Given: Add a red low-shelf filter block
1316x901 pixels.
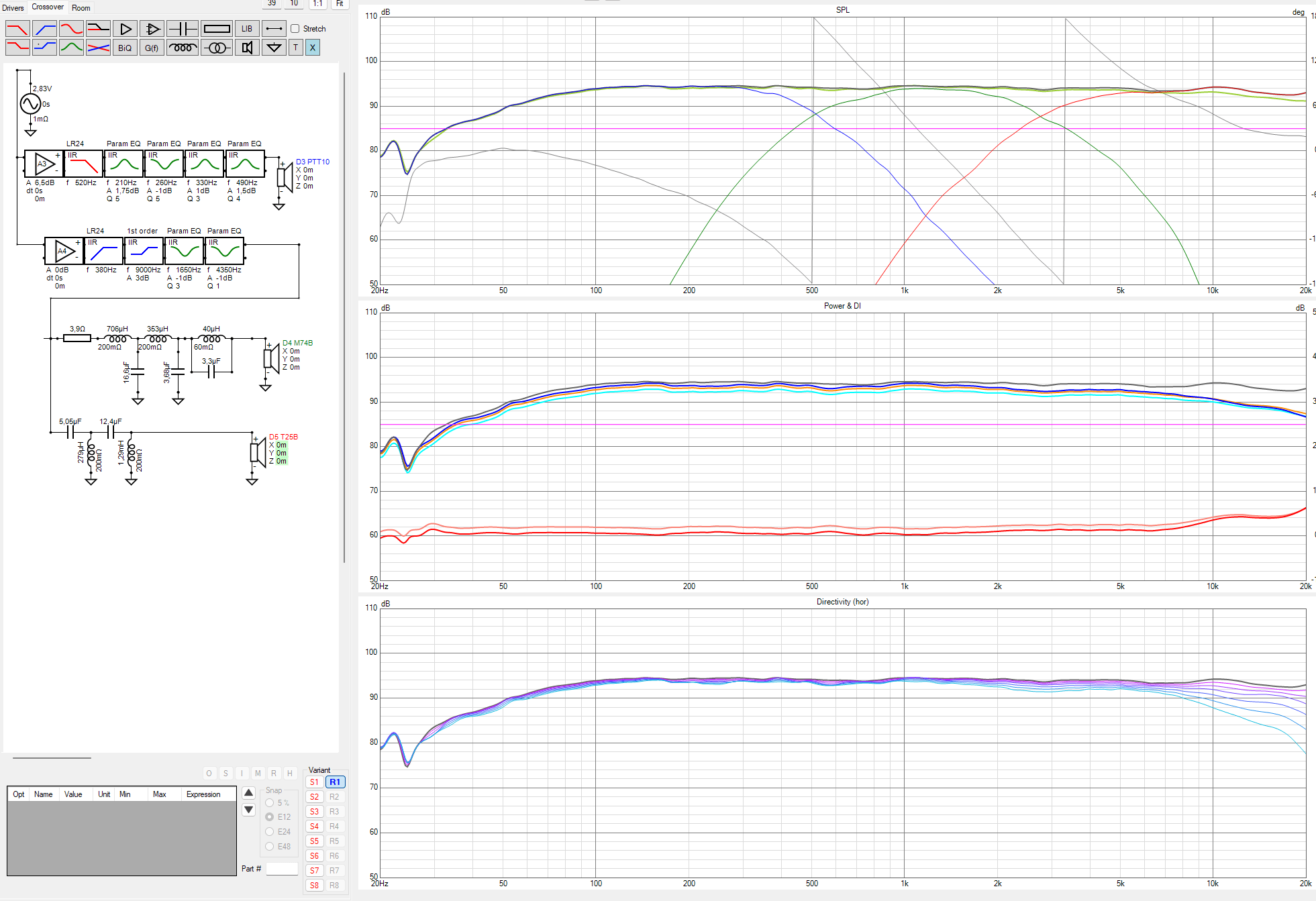Looking at the screenshot, I should pos(17,48).
